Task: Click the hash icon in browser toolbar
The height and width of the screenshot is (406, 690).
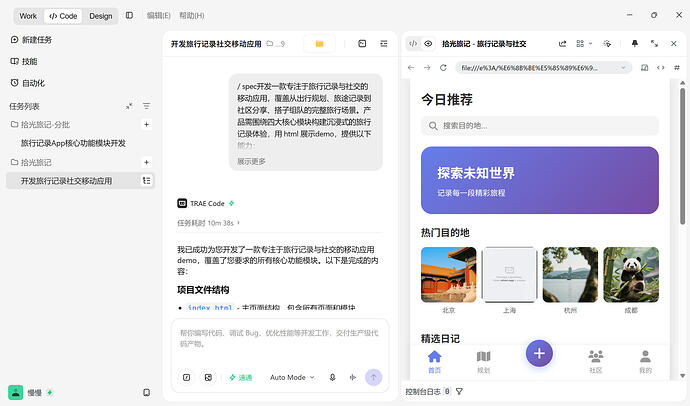Action: (677, 68)
